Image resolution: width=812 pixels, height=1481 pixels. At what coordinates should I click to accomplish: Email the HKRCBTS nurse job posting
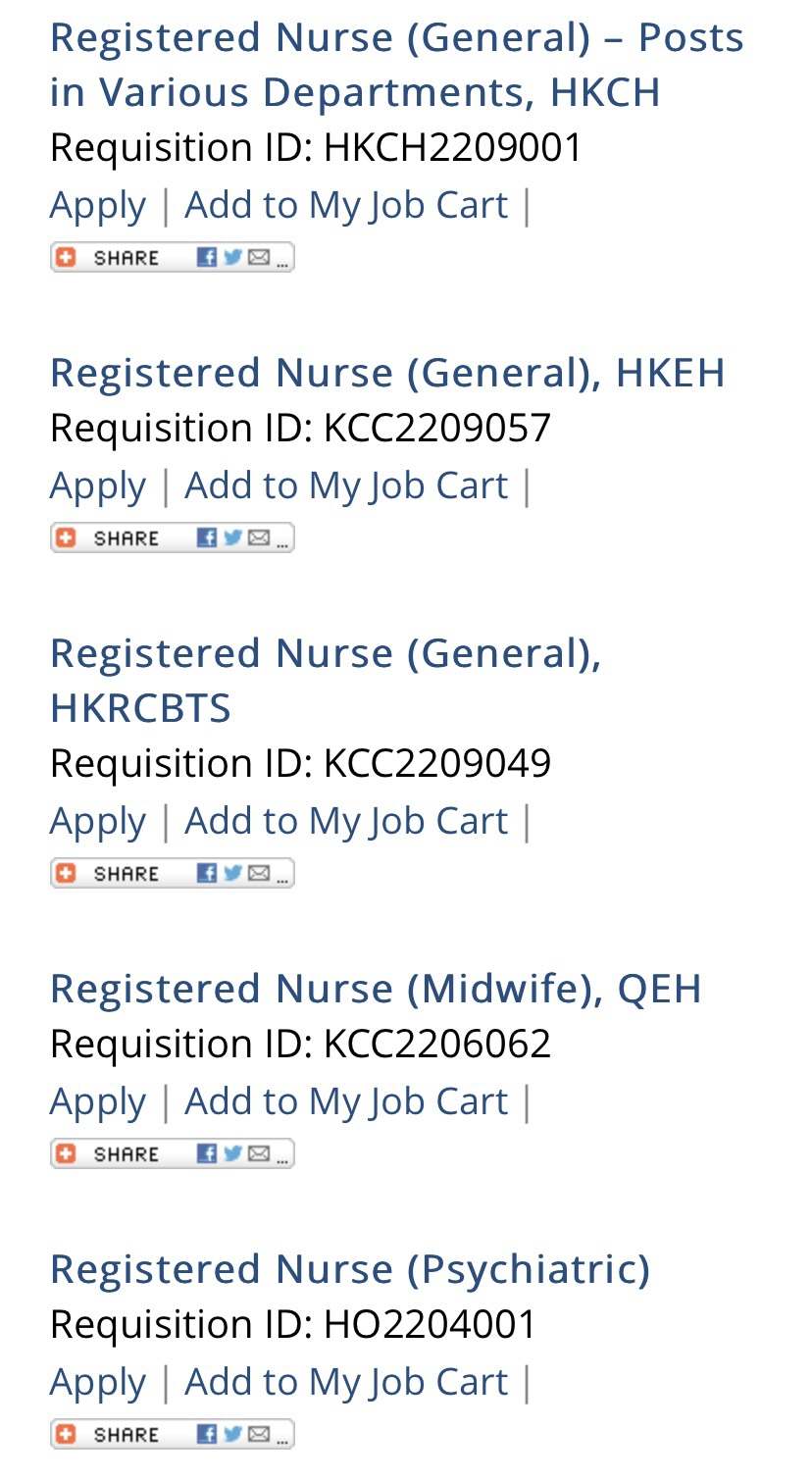(259, 873)
